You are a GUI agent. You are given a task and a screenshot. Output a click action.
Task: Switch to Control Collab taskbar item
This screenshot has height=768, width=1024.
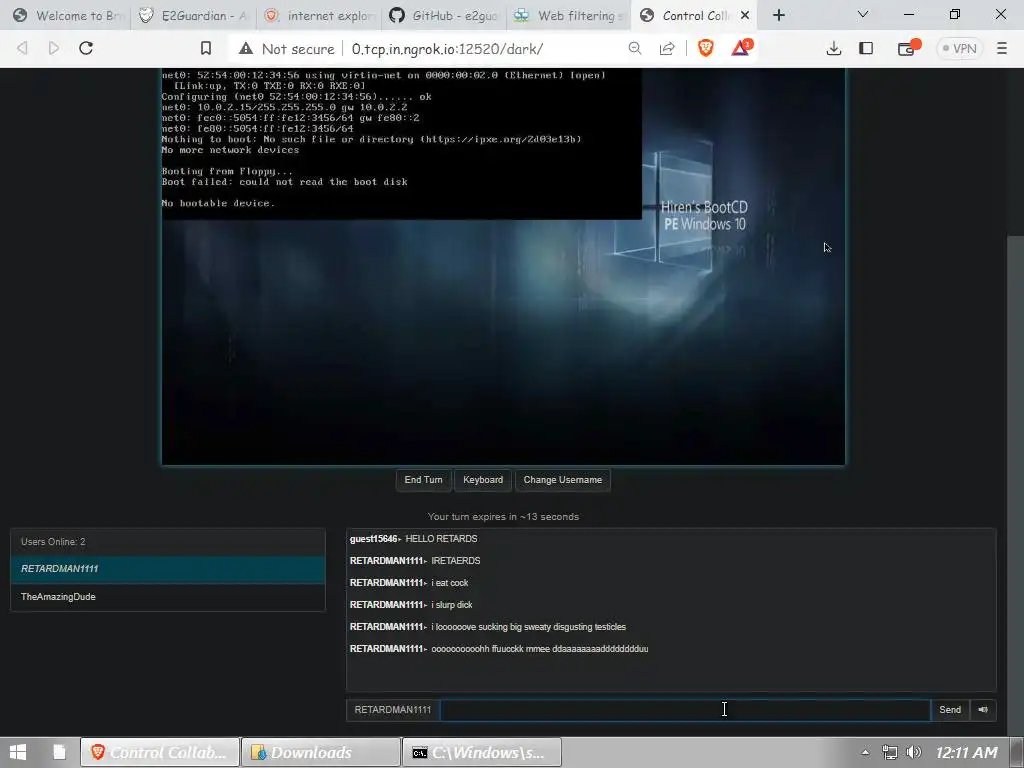click(160, 752)
